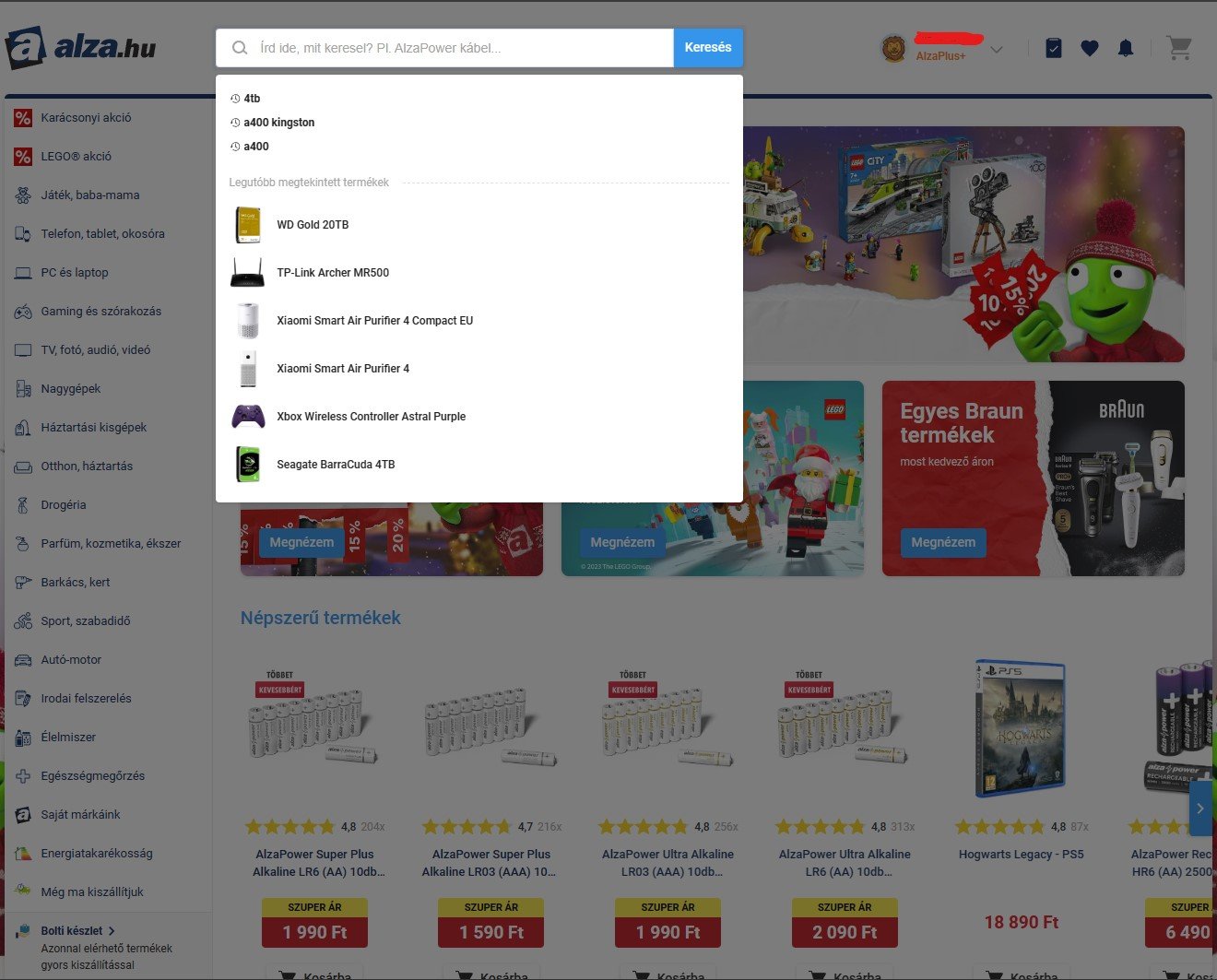
Task: Select the PC és laptop category
Action: pos(74,273)
